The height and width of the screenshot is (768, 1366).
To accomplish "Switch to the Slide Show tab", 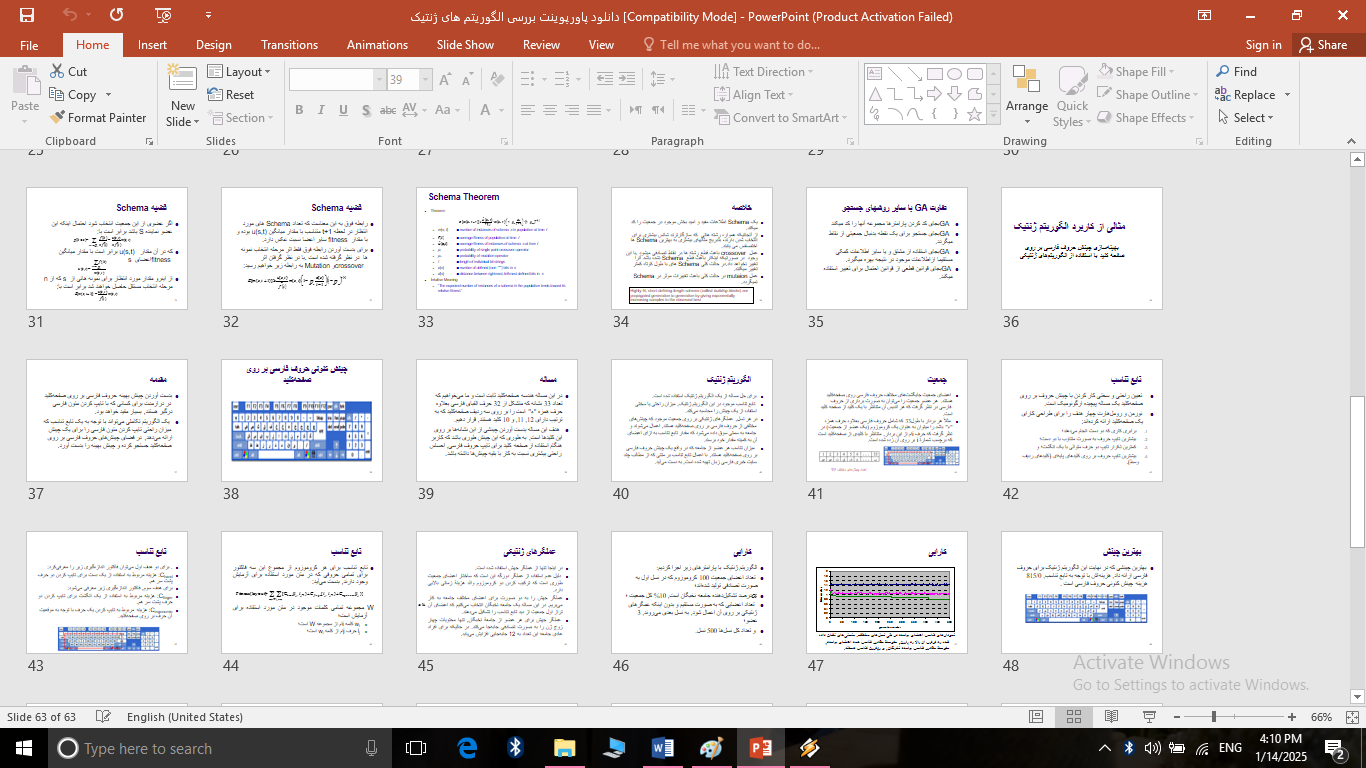I will tap(465, 45).
